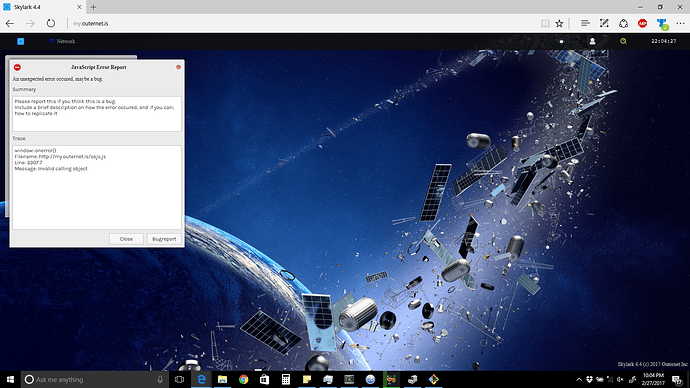Viewport: 690px width, 388px height.
Task: Open the Action Center notification icon
Action: coord(677,379)
